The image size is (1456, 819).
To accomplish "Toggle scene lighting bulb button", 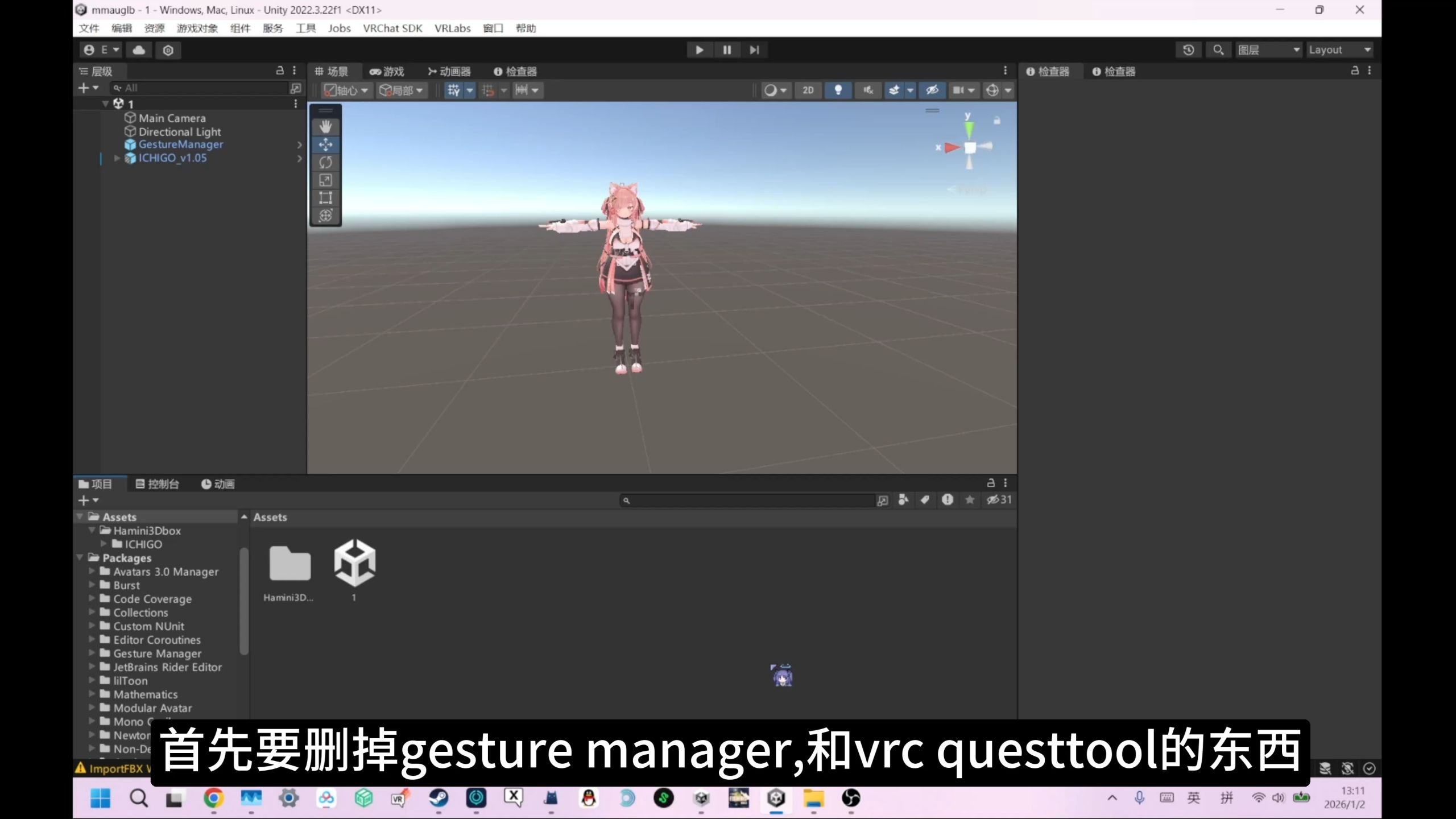I will click(838, 90).
